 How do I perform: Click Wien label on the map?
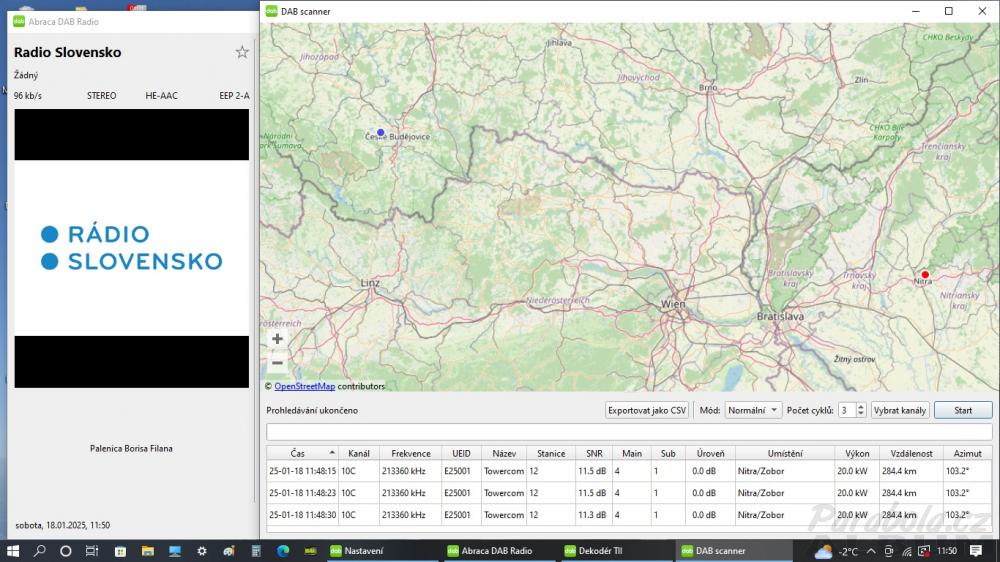(x=673, y=304)
